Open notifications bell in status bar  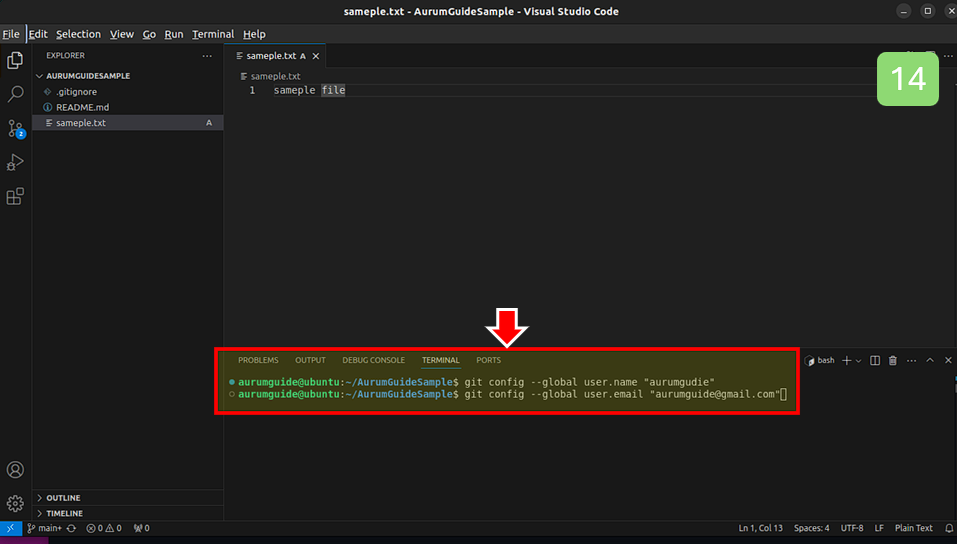tap(948, 528)
